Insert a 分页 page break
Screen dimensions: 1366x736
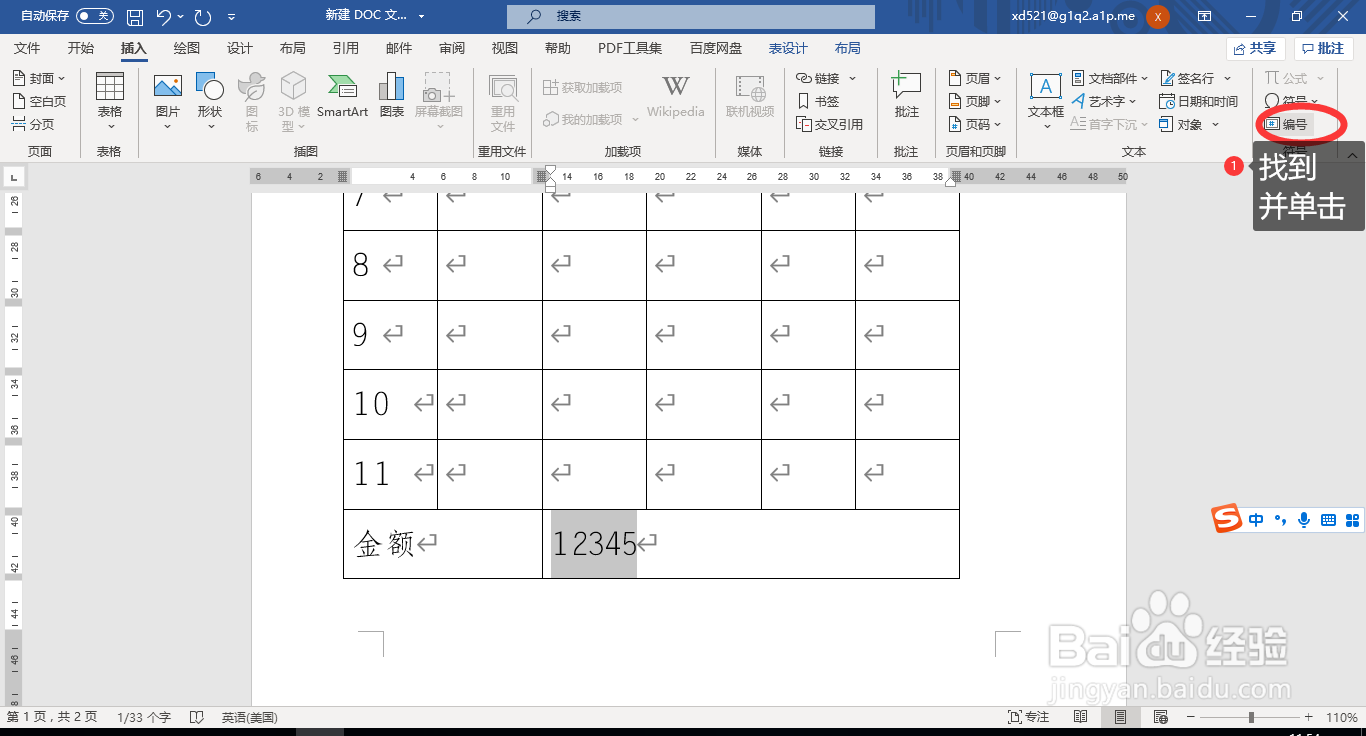(x=34, y=124)
